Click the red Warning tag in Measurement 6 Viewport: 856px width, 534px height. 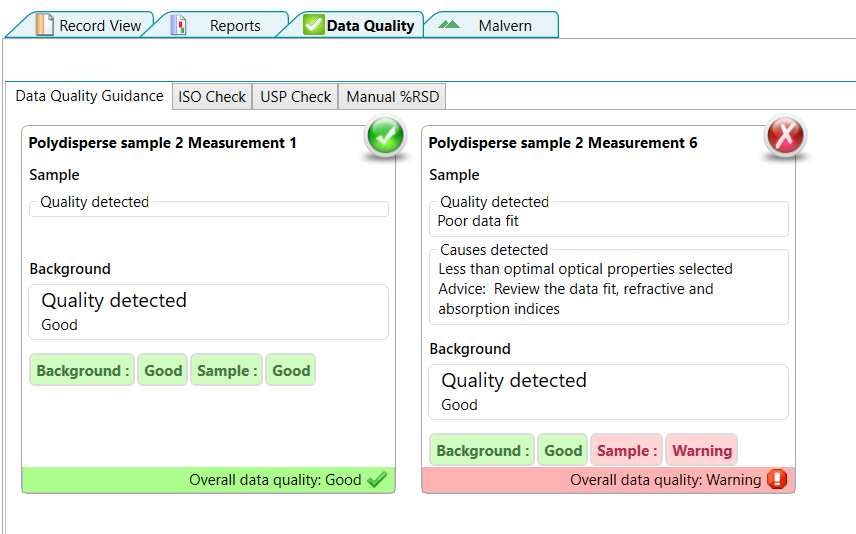pyautogui.click(x=702, y=450)
